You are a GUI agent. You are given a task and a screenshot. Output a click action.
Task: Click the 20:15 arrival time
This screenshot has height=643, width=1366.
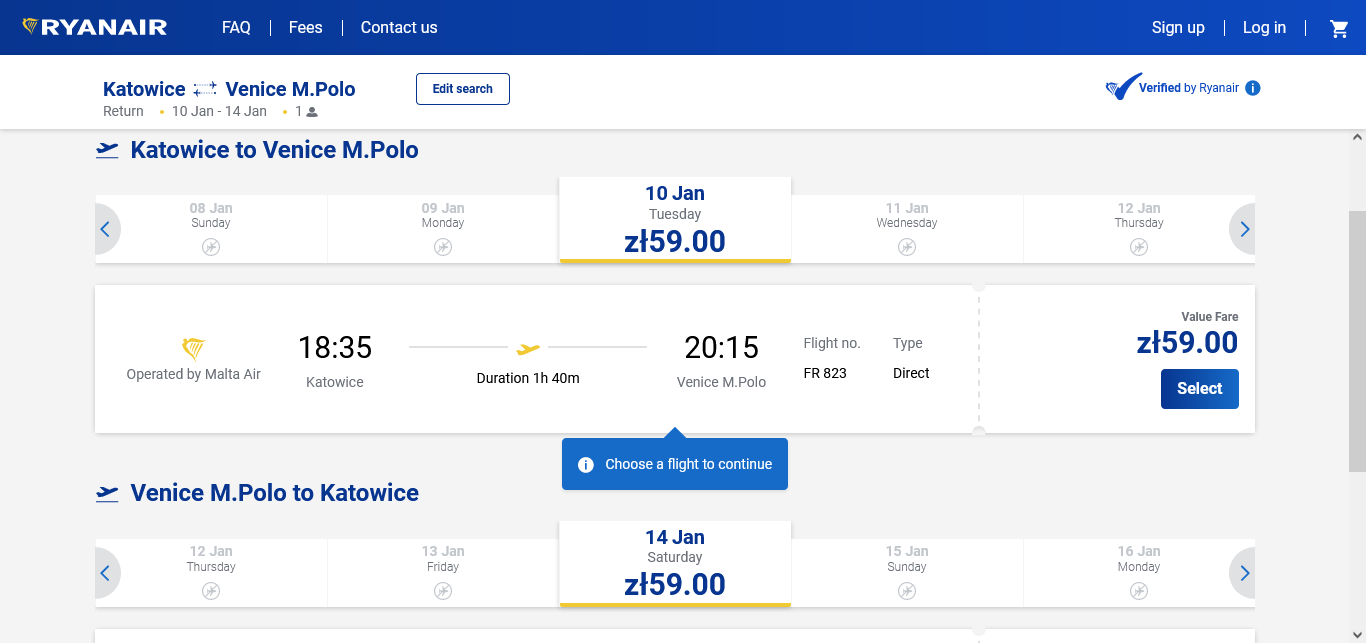(721, 348)
